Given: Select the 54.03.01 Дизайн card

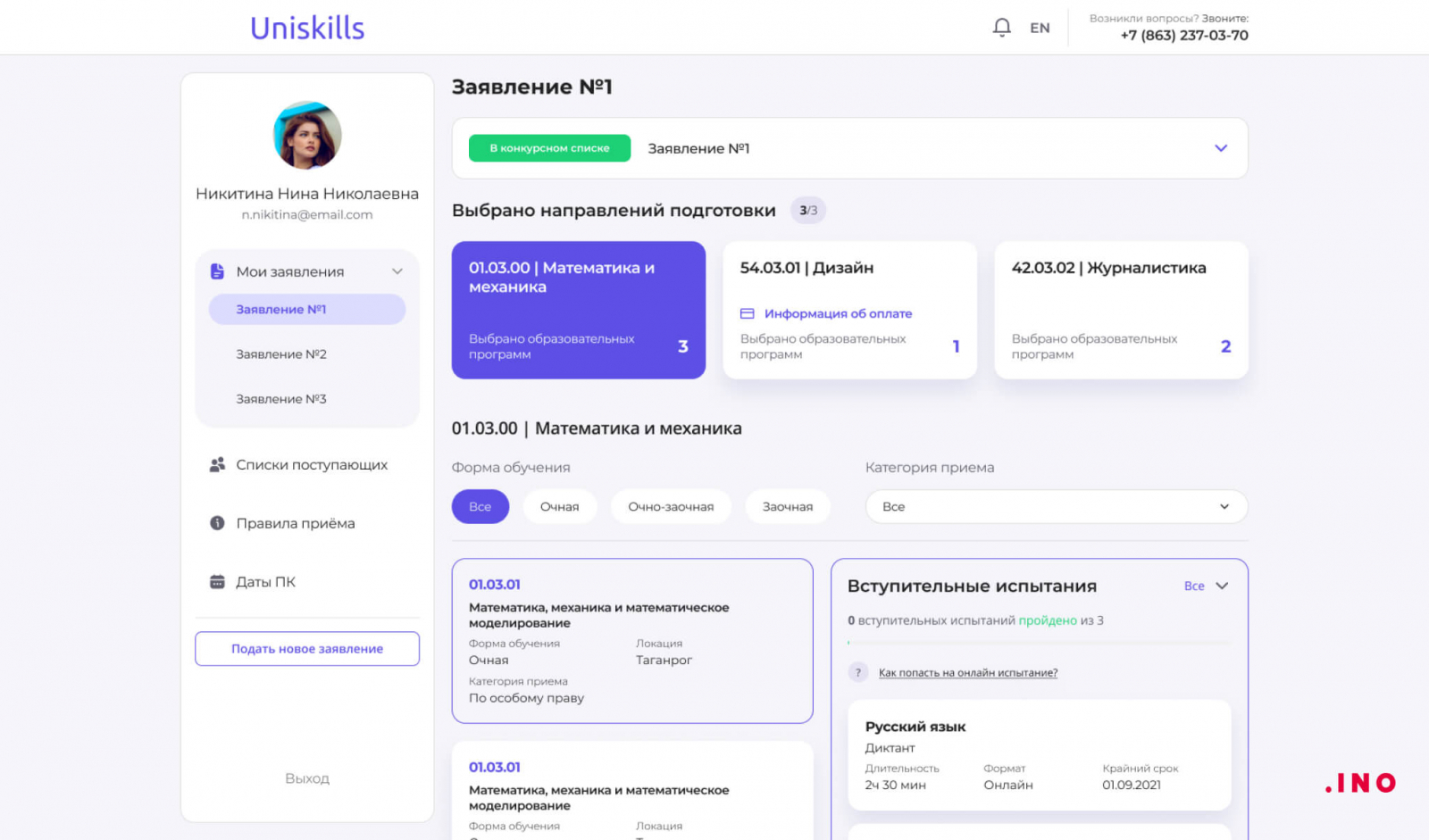Looking at the screenshot, I should (x=849, y=310).
